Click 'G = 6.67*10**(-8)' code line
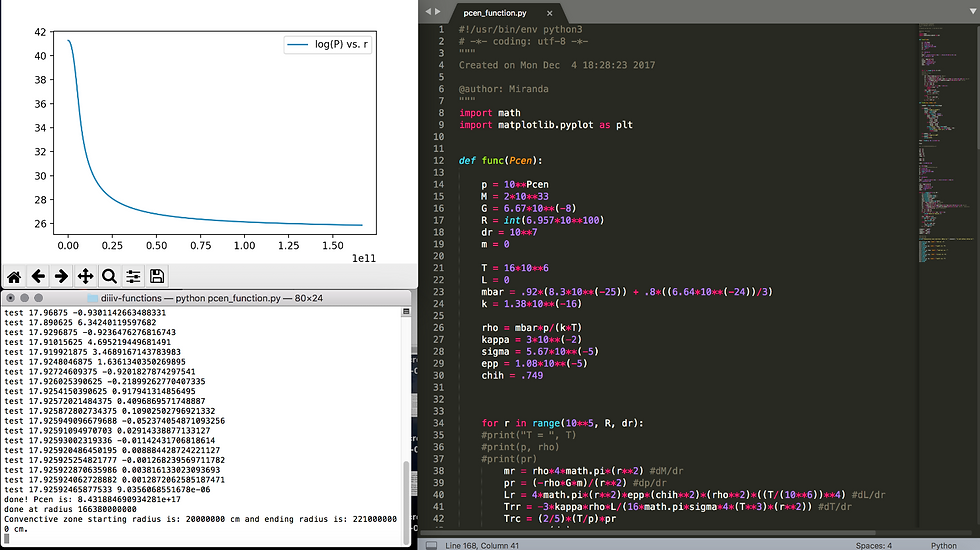Image resolution: width=980 pixels, height=550 pixels. pyautogui.click(x=529, y=208)
